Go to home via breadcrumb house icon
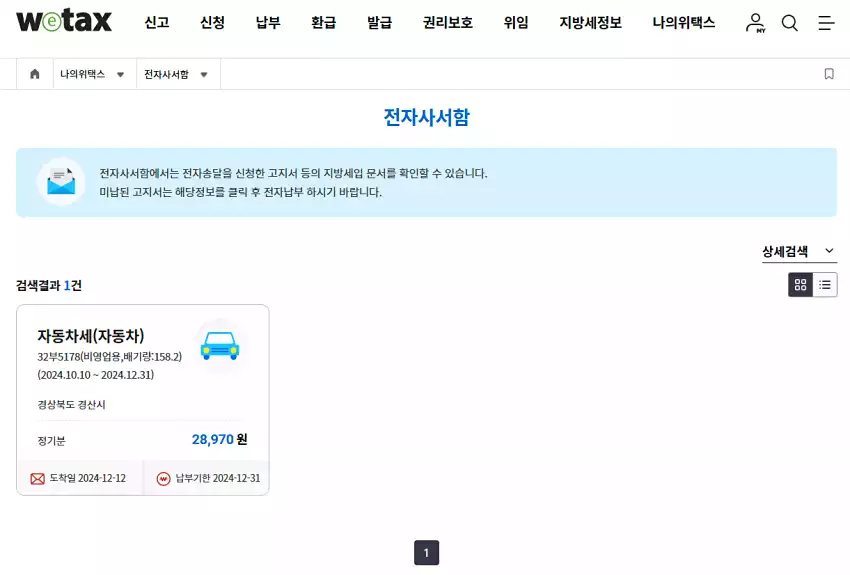 pos(35,74)
